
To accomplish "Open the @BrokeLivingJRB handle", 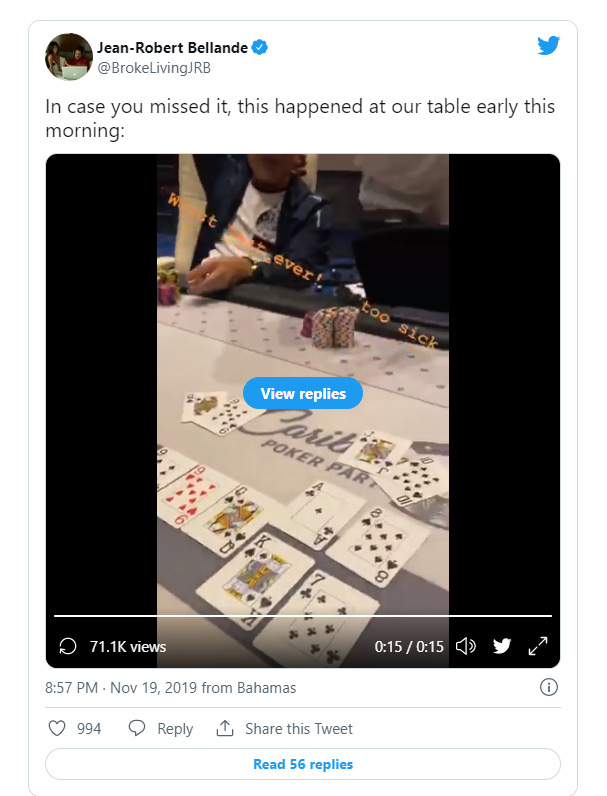I will pyautogui.click(x=154, y=68).
